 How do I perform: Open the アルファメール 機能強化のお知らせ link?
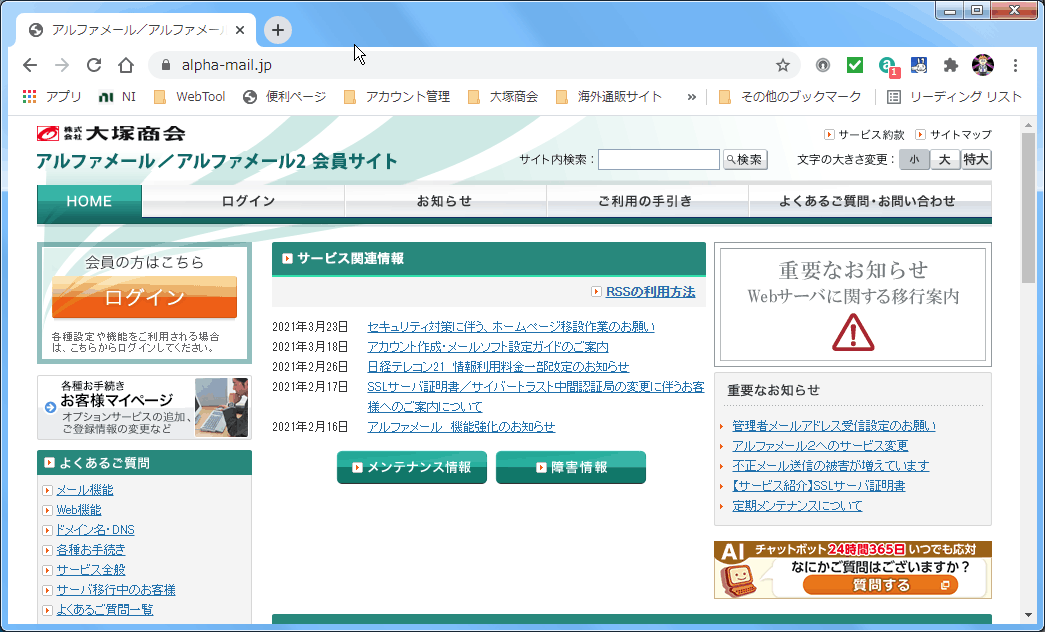pos(461,427)
